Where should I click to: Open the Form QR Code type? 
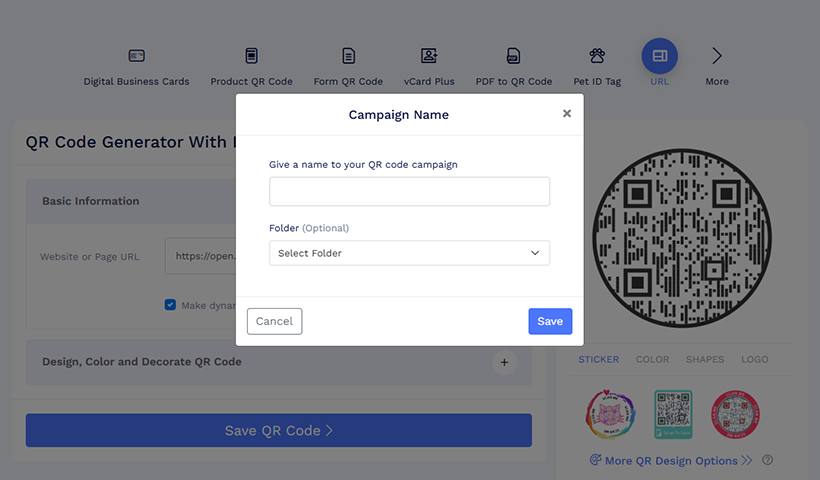tap(348, 56)
